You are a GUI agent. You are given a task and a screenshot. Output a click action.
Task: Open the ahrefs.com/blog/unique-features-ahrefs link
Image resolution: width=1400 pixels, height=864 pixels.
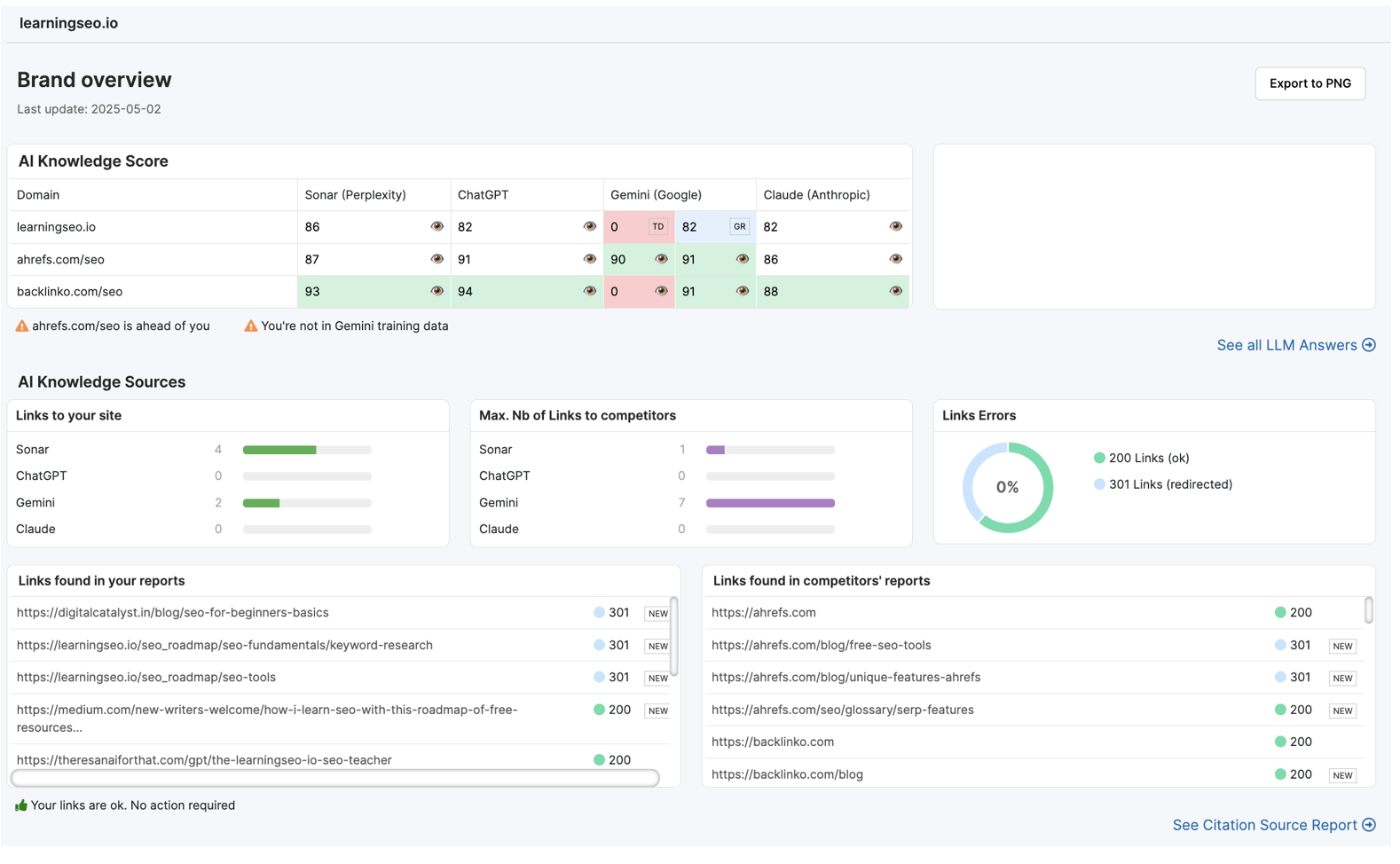tap(846, 677)
